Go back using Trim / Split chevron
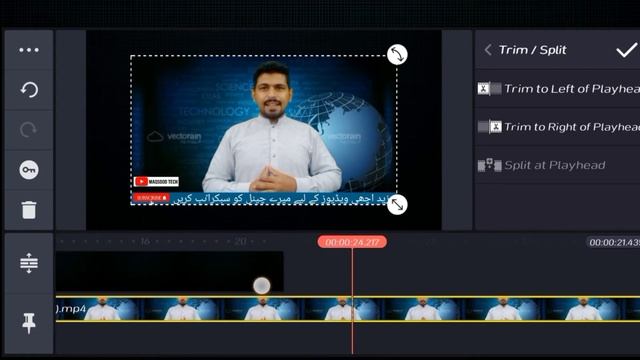This screenshot has height=360, width=640. pos(488,50)
